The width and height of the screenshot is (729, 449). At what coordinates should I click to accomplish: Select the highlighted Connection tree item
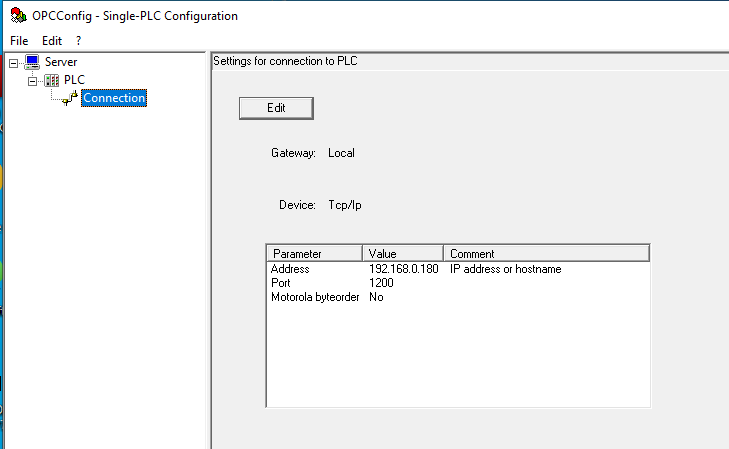[114, 98]
